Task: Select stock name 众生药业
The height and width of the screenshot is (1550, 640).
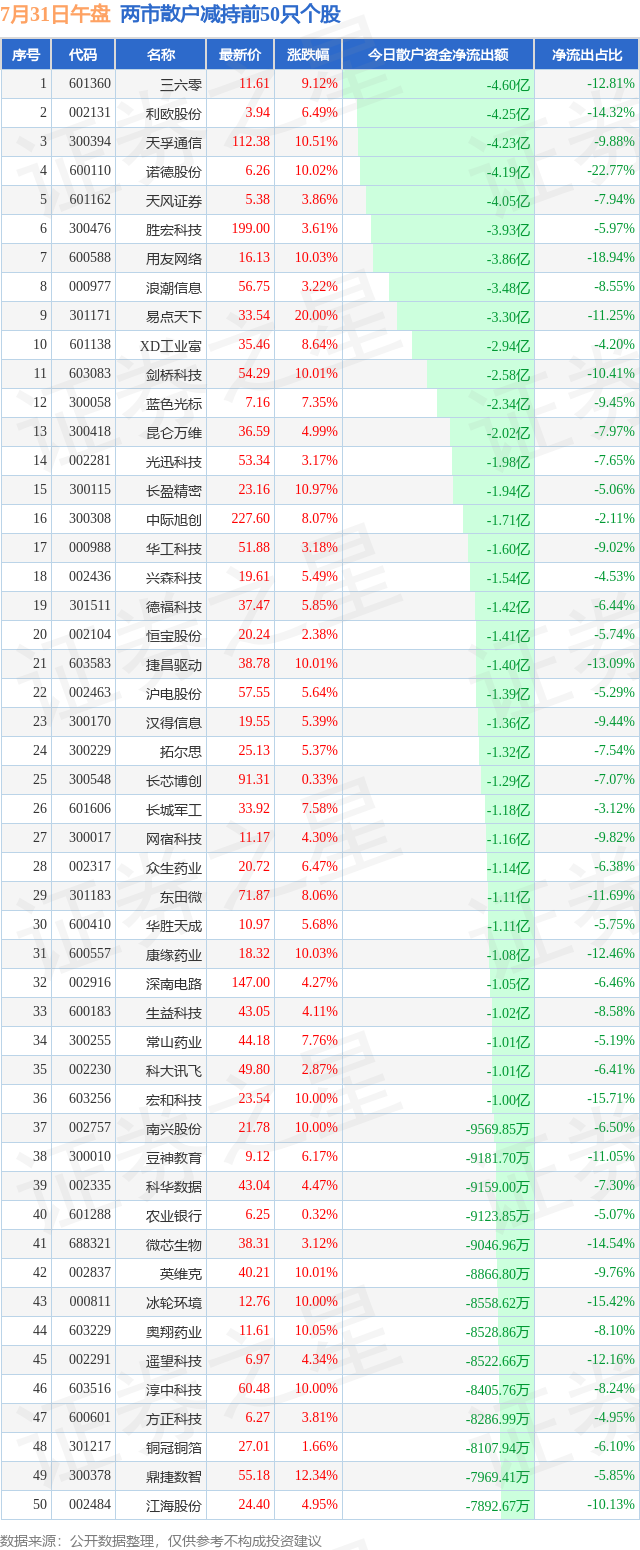Action: pyautogui.click(x=174, y=867)
